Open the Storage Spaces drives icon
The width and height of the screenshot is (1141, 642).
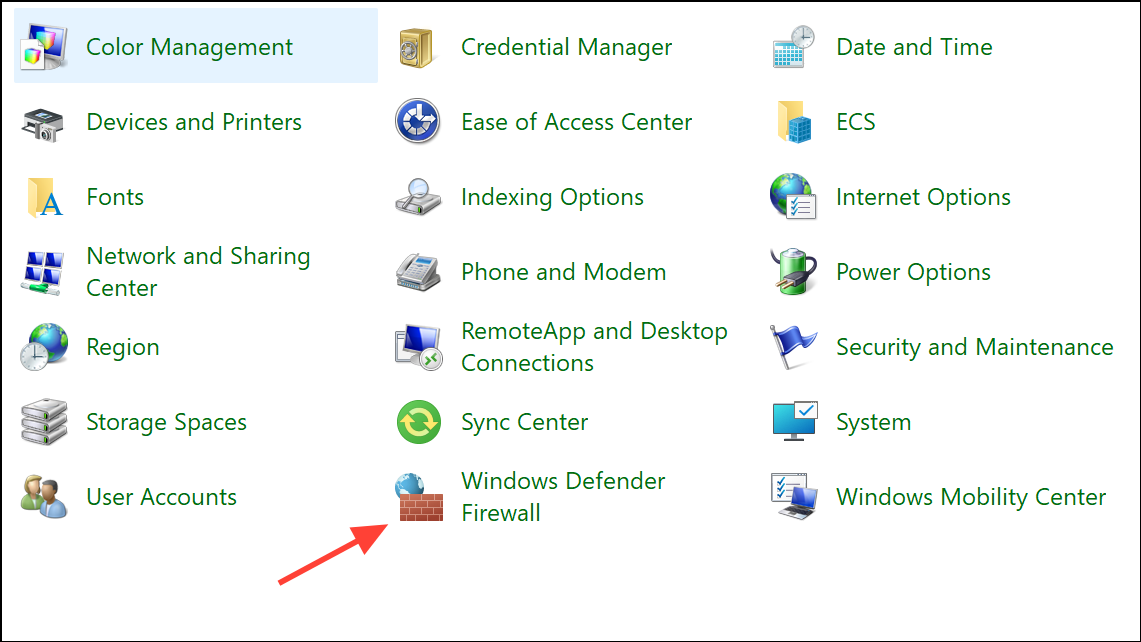(45, 422)
